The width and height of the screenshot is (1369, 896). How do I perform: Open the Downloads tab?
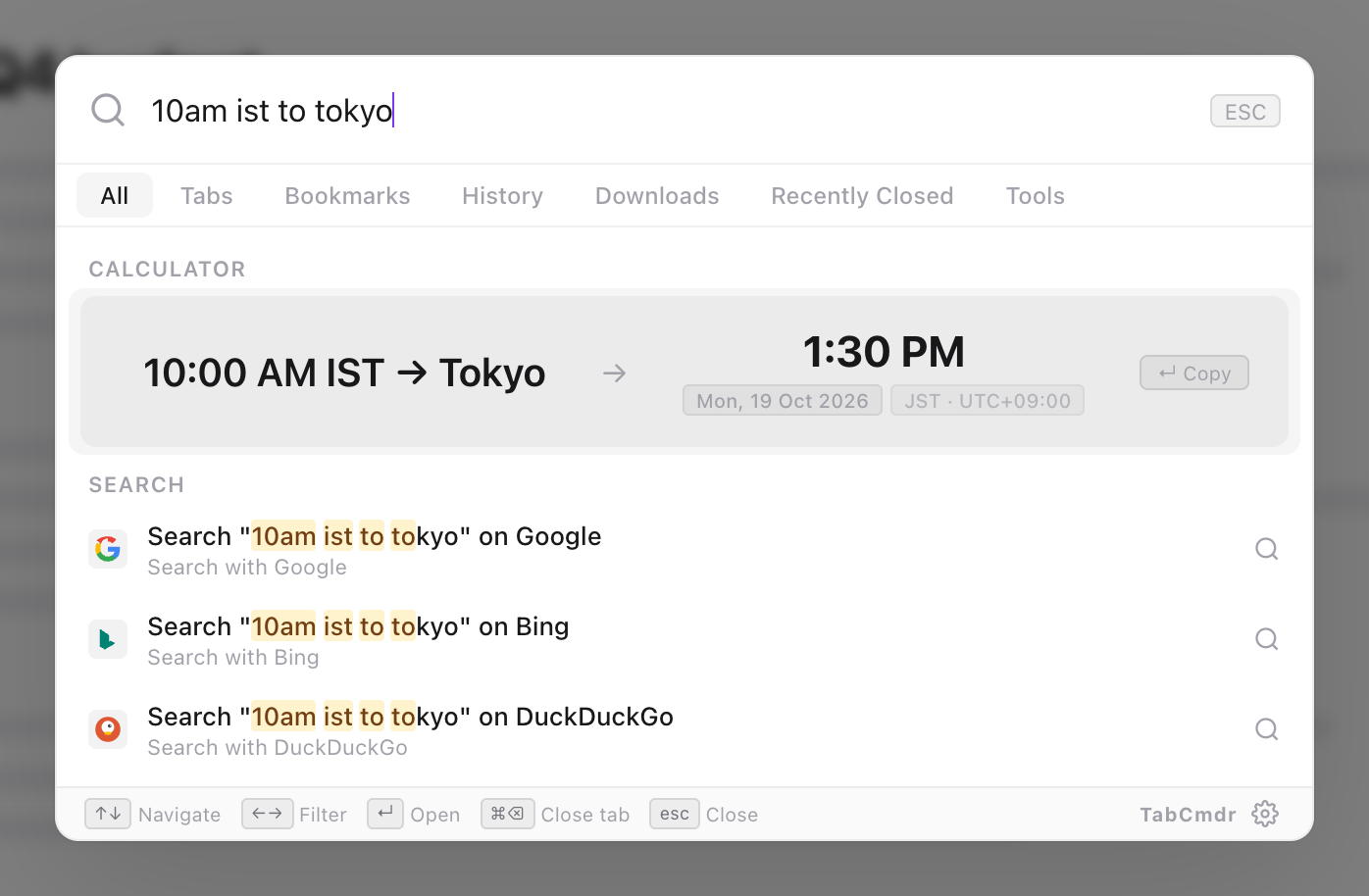(657, 196)
